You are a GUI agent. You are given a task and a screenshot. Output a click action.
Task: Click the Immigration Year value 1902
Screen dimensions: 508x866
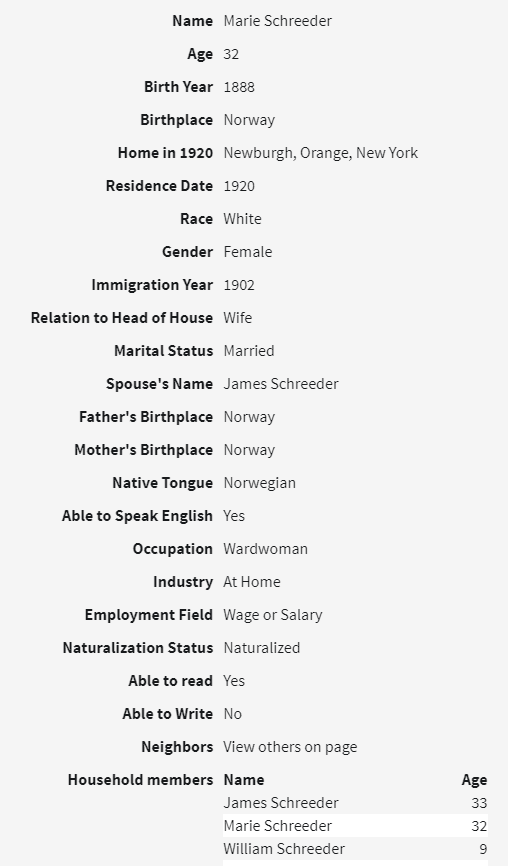pyautogui.click(x=239, y=285)
